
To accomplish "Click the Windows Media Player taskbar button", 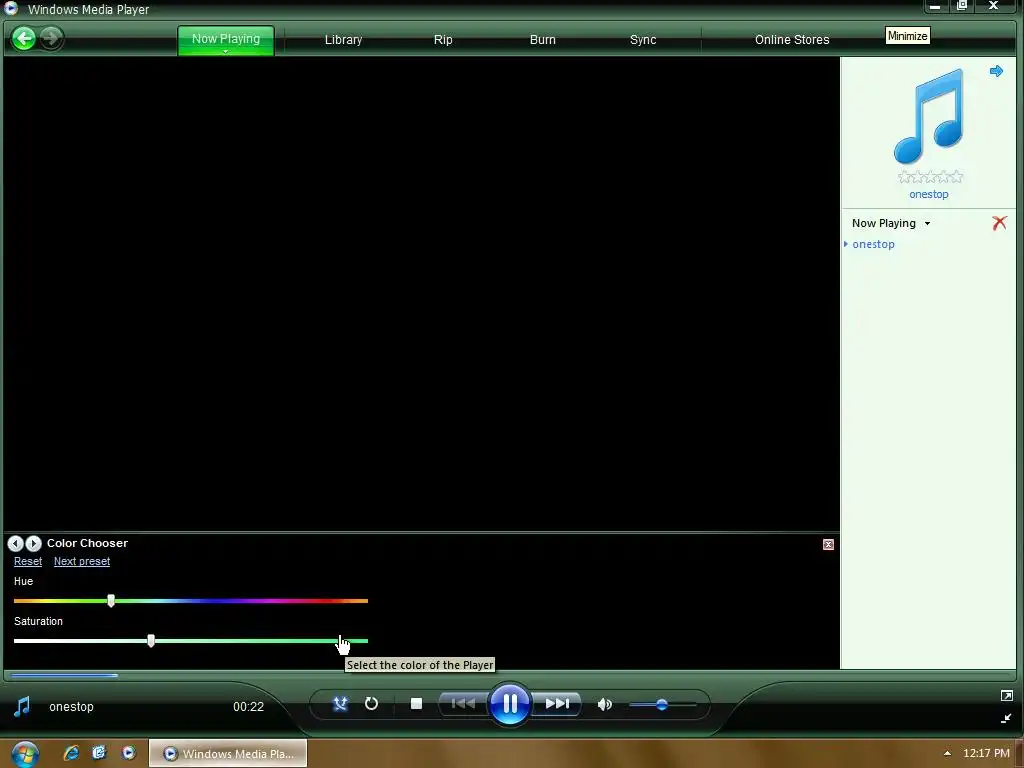I will pos(228,754).
